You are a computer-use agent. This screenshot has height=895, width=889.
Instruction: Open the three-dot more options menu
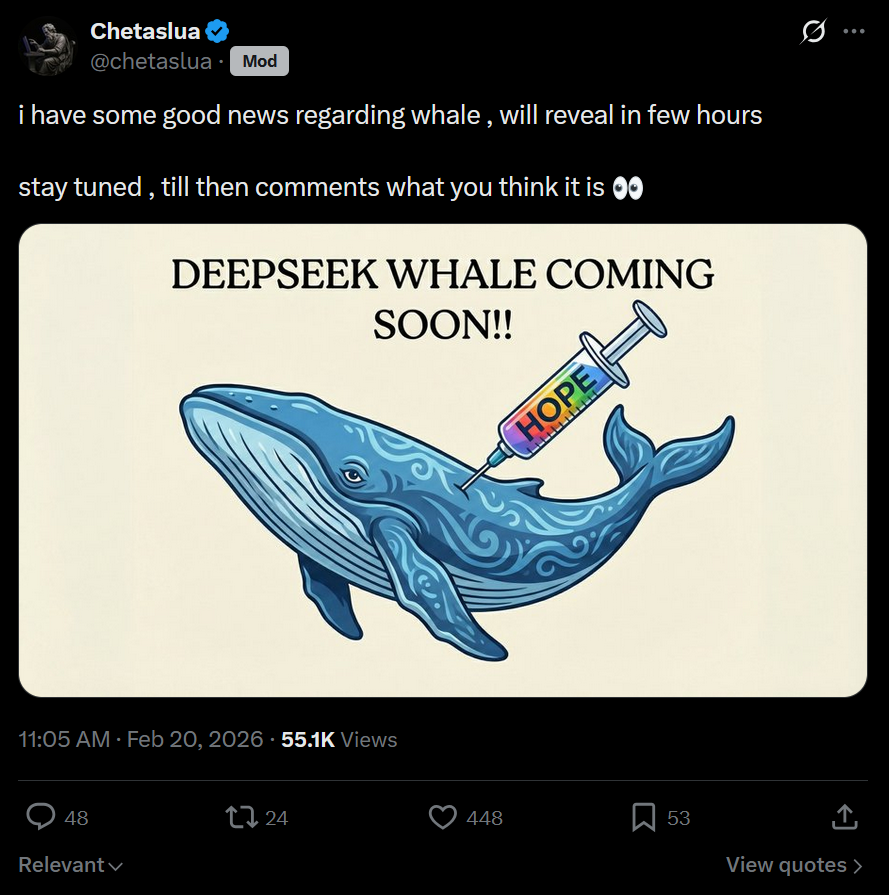[x=853, y=31]
